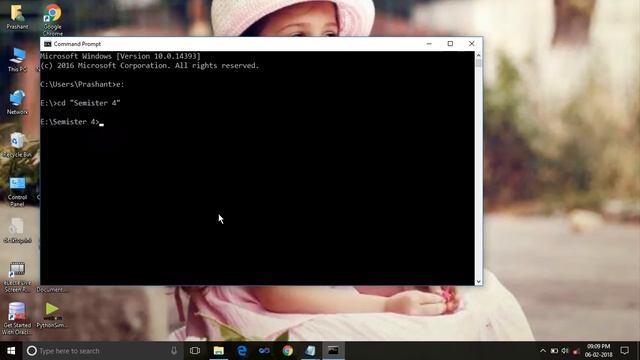Open the Action Center notifications icon
640x360 pixels.
click(624, 351)
